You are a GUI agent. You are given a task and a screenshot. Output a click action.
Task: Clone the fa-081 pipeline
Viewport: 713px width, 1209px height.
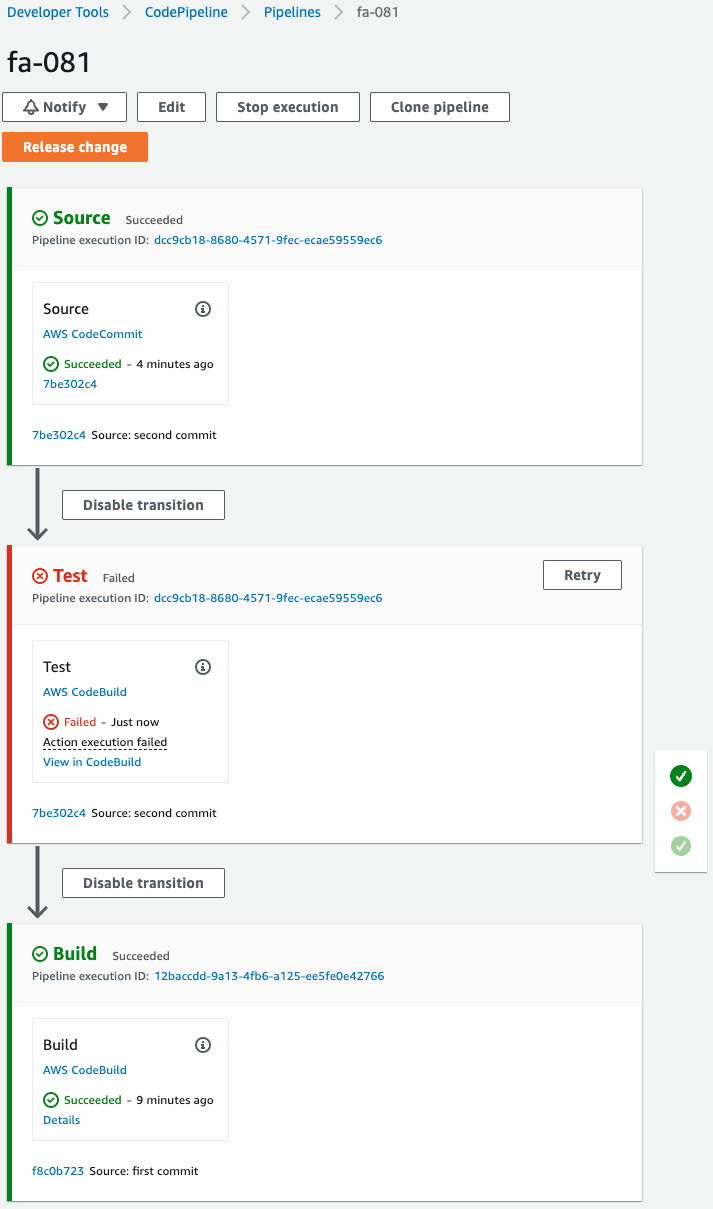[439, 107]
